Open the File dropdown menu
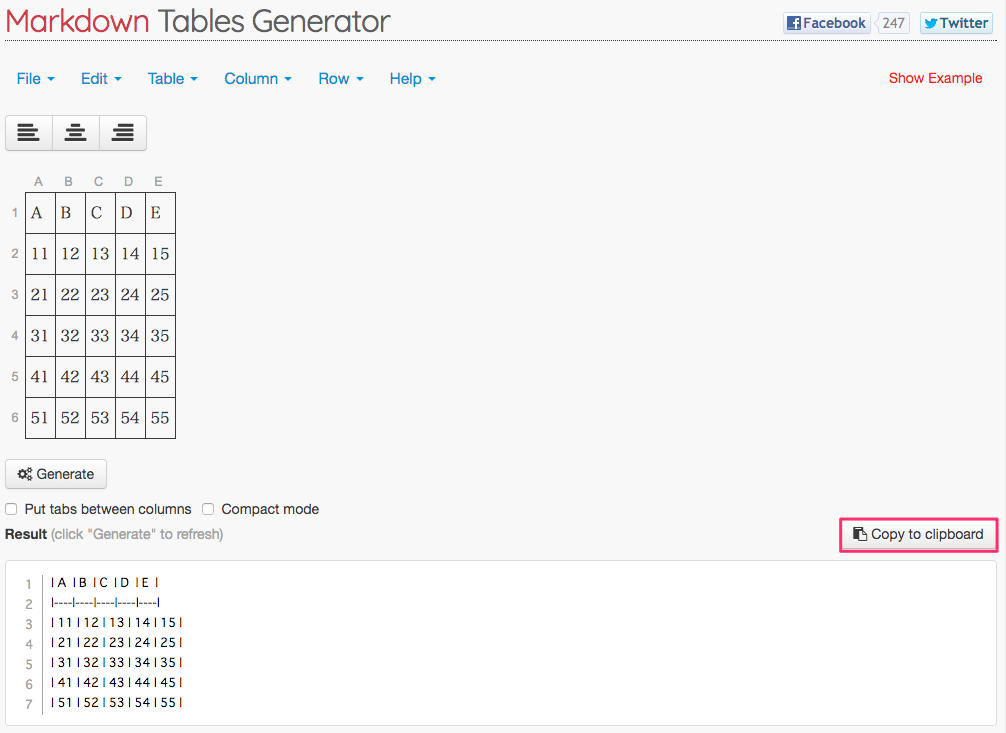1006x733 pixels. pos(35,79)
